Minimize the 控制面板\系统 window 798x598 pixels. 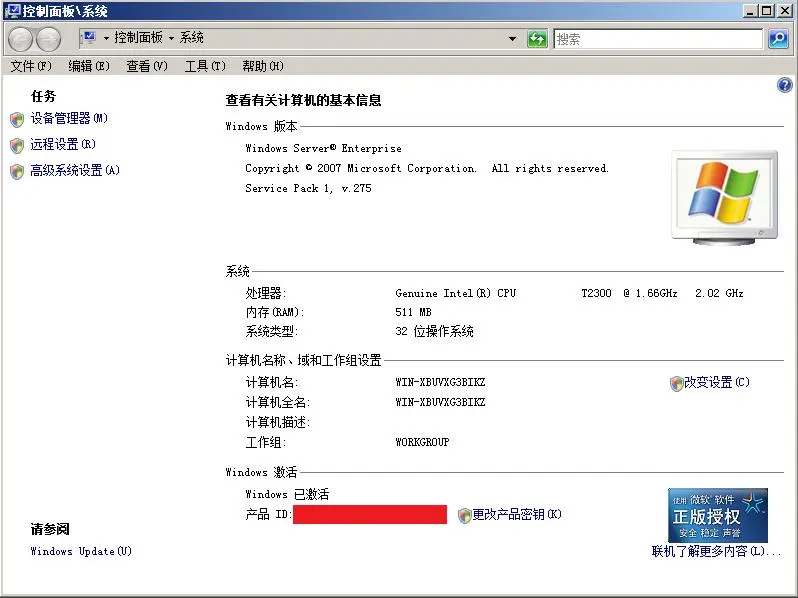pos(750,11)
